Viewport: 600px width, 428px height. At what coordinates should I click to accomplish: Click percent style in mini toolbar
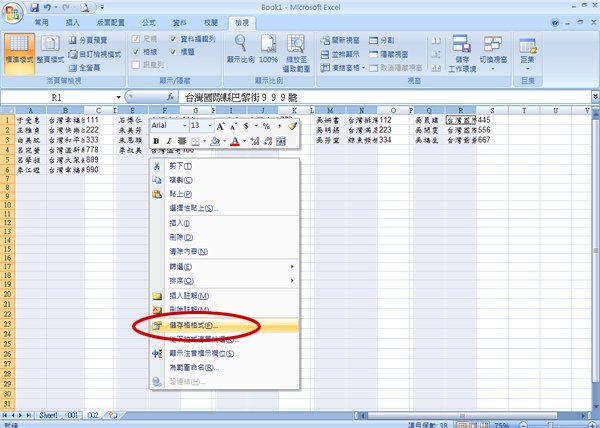point(266,126)
